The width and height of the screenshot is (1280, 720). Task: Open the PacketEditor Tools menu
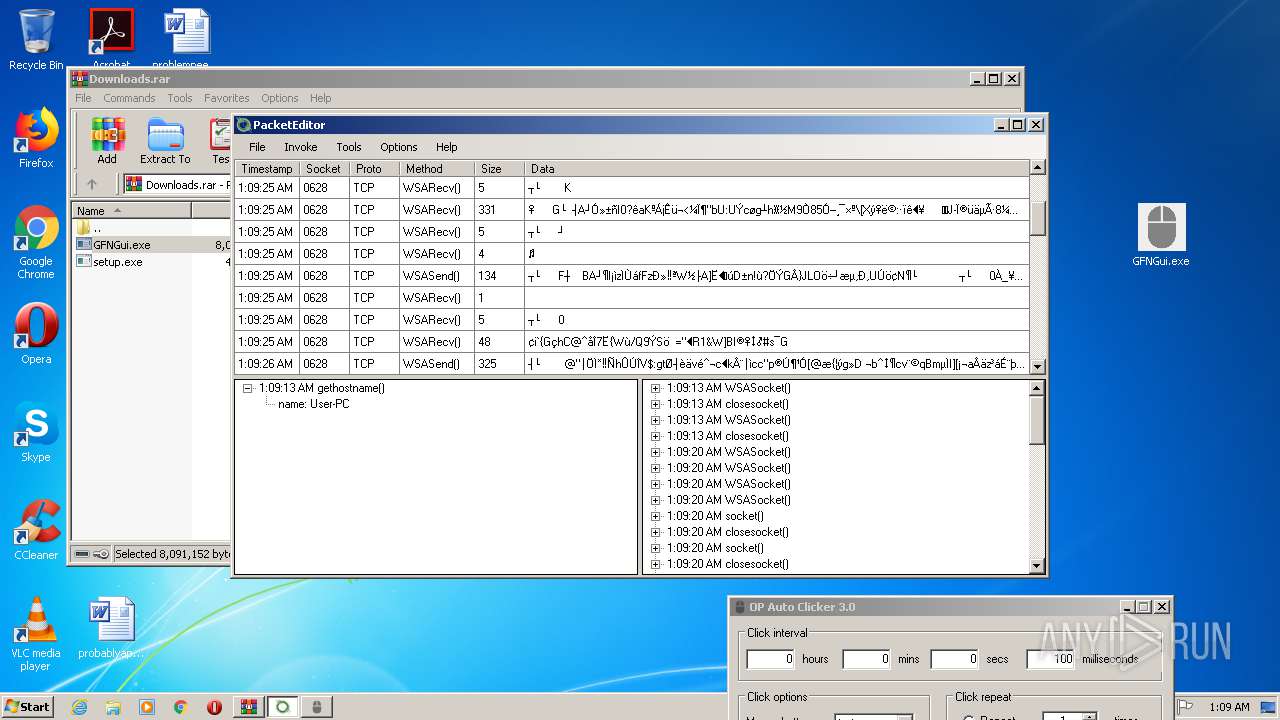point(349,147)
